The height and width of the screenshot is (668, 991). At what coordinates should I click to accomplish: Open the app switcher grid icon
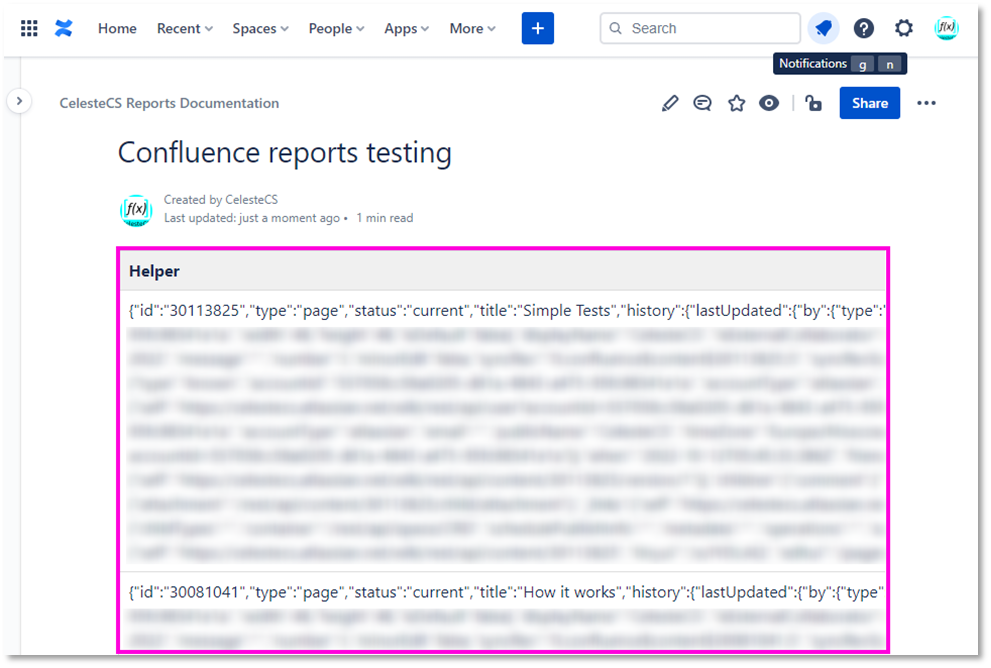point(29,28)
